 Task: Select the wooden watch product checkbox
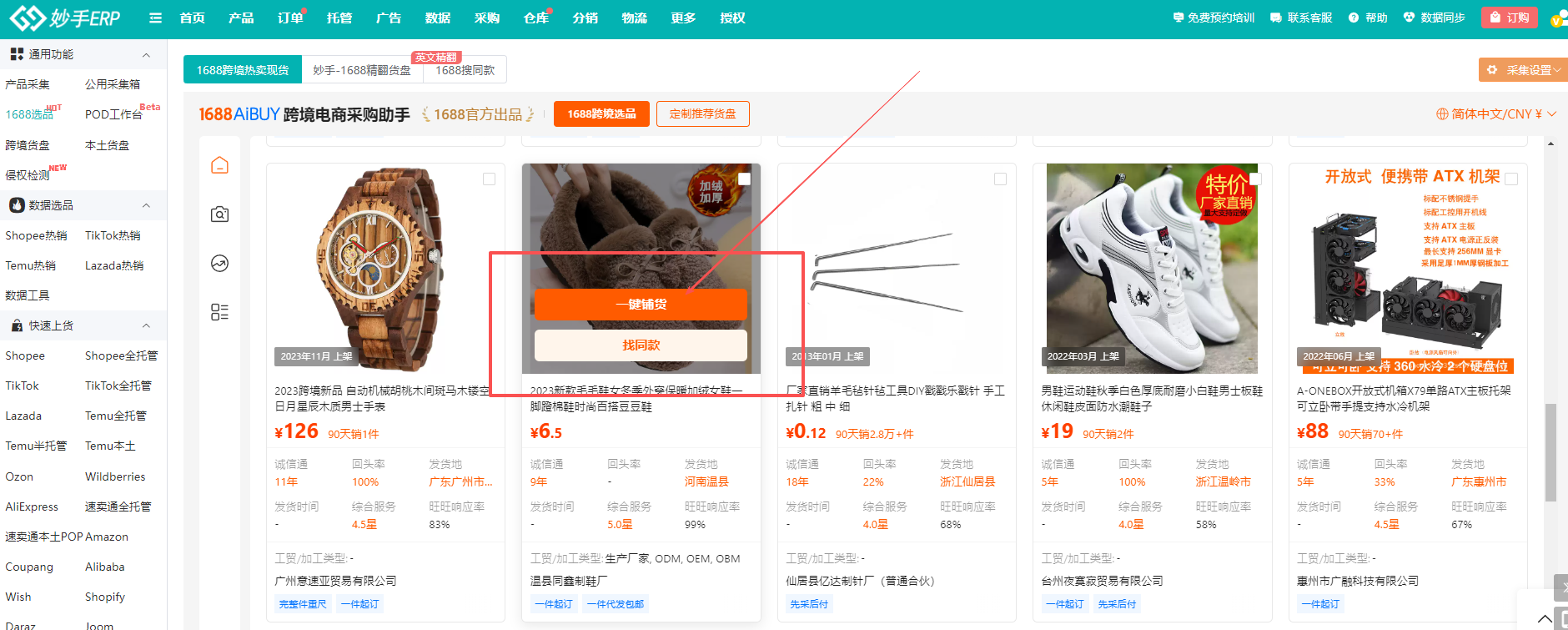coord(490,179)
